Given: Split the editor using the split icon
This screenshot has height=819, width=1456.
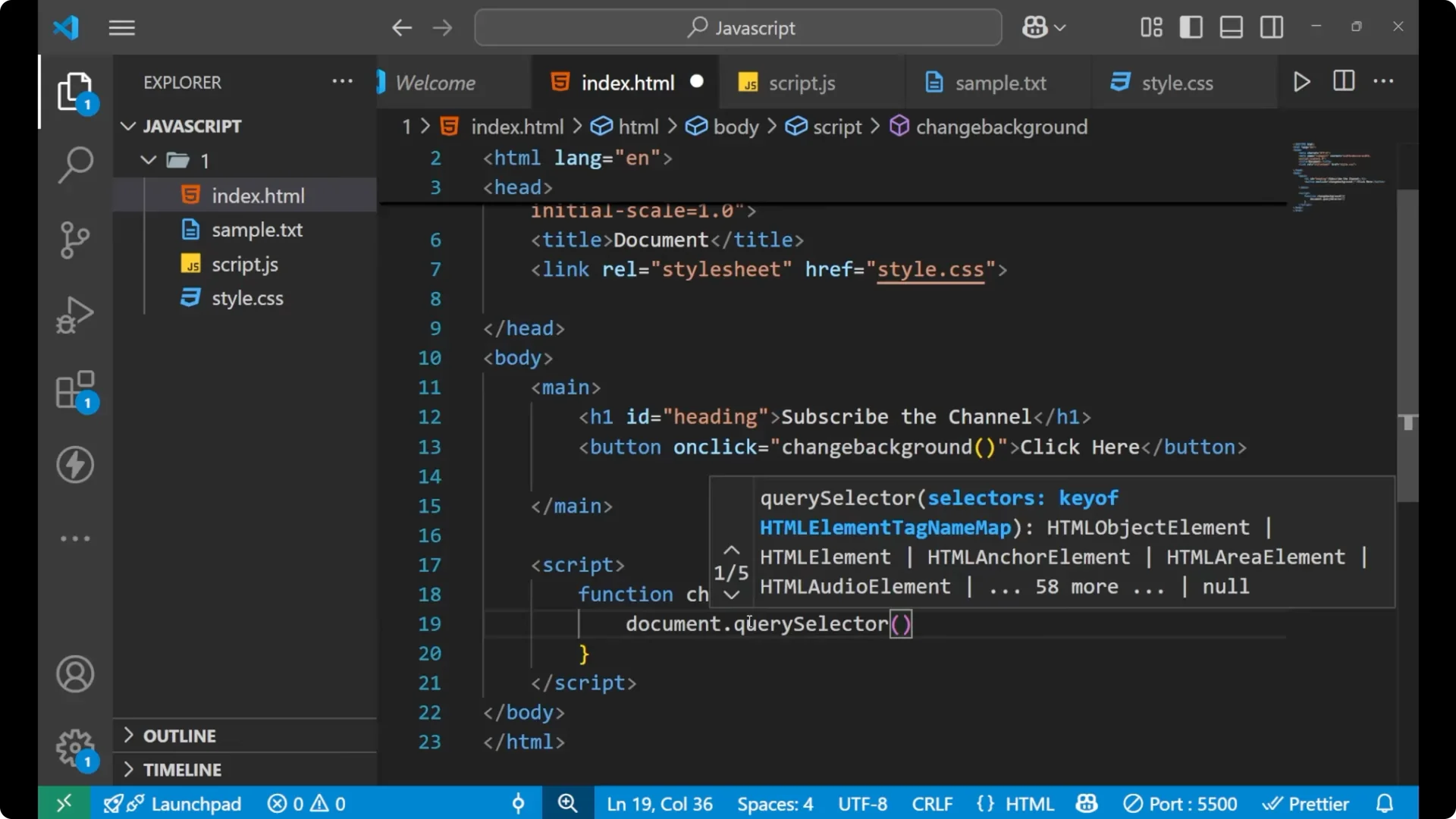Looking at the screenshot, I should pos(1342,81).
